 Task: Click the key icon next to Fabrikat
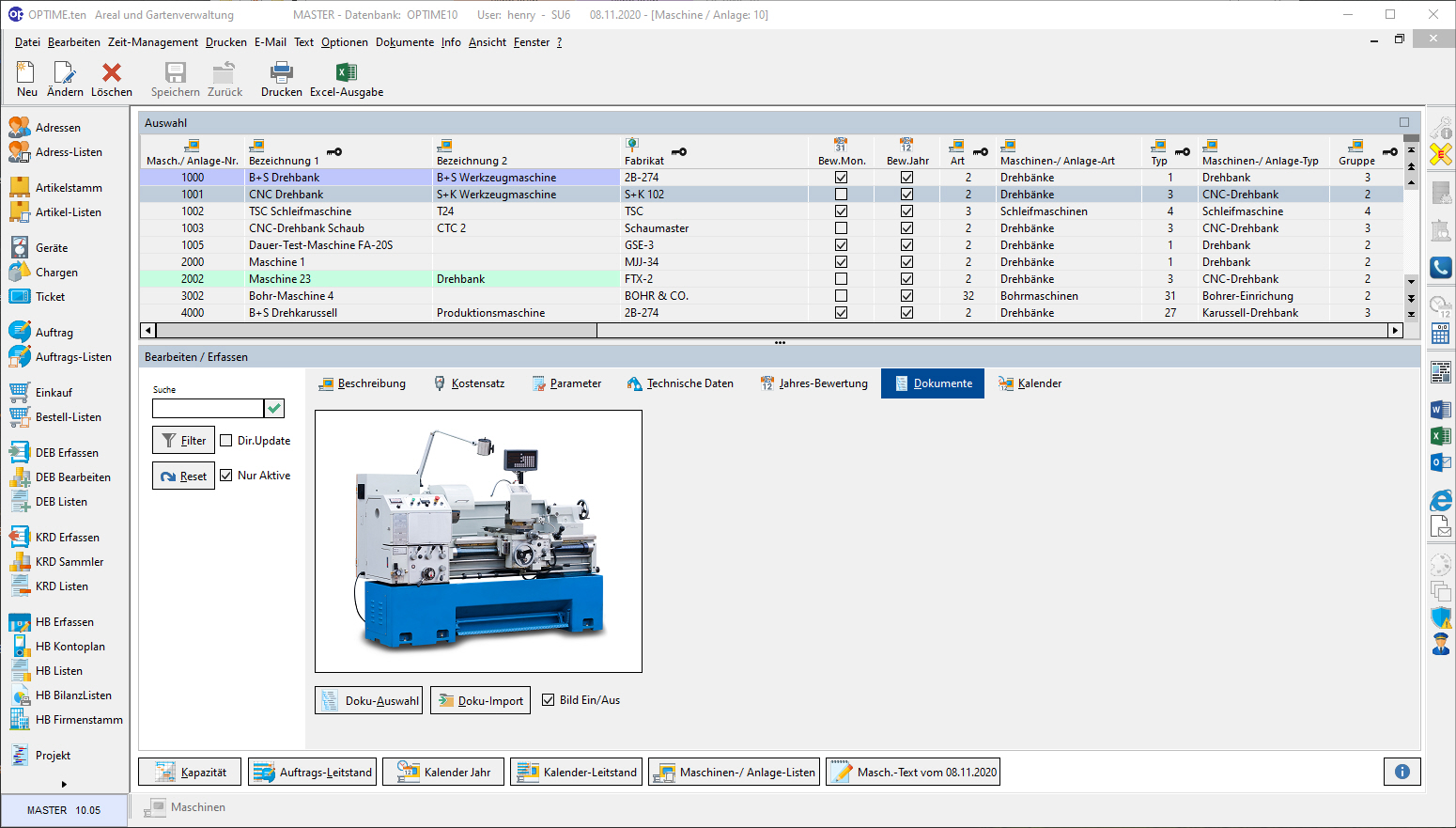click(x=679, y=152)
